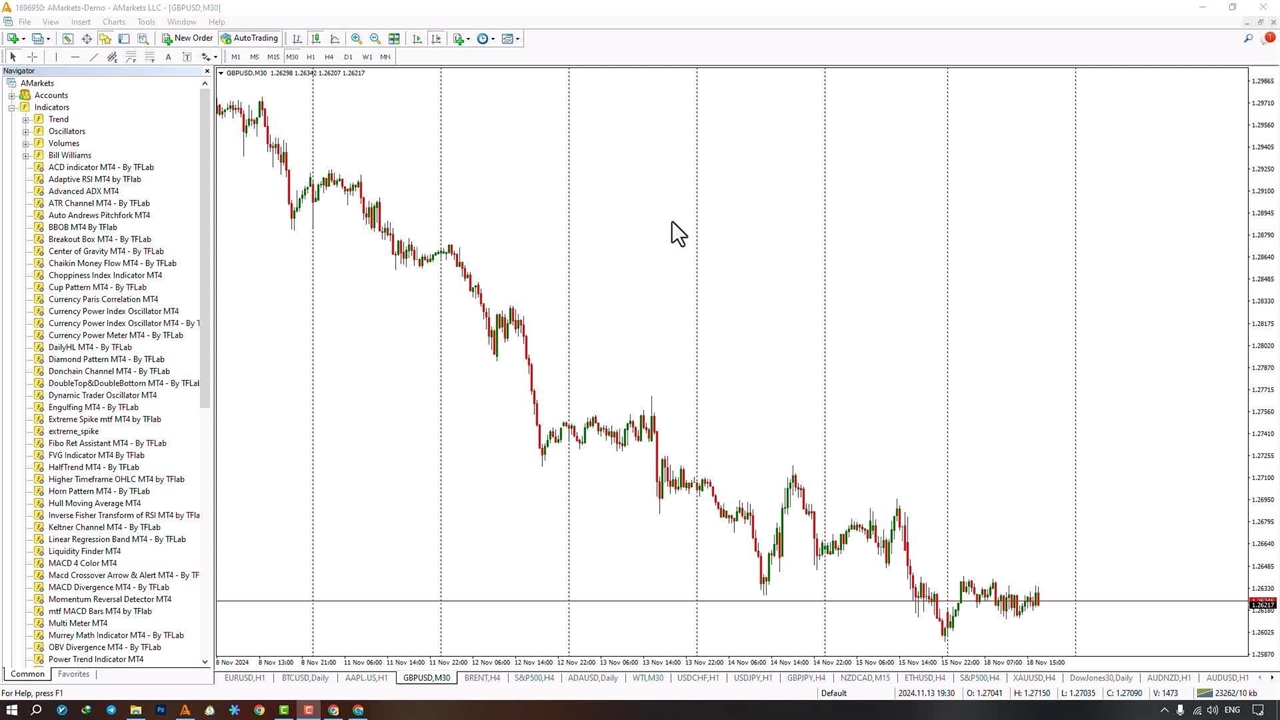Toggle the AutoTrading button
The width and height of the screenshot is (1280, 720).
click(x=249, y=39)
